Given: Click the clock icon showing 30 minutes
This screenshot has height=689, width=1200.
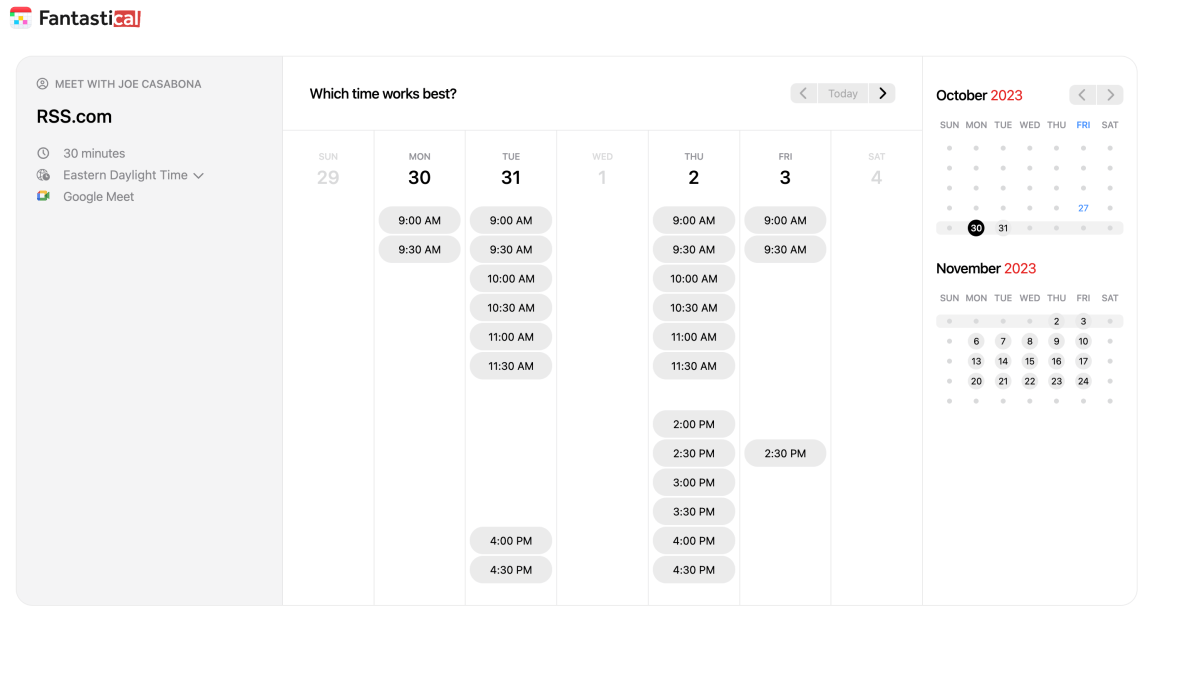Looking at the screenshot, I should click(42, 153).
